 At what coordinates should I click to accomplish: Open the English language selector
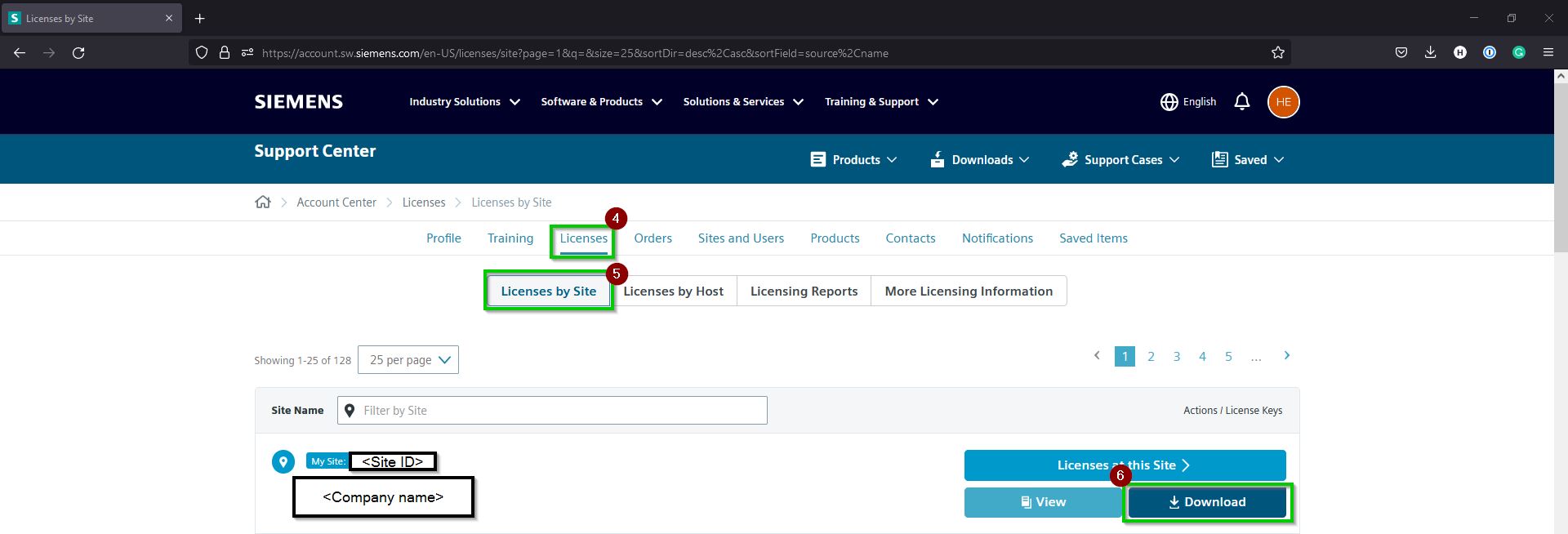pos(1188,102)
